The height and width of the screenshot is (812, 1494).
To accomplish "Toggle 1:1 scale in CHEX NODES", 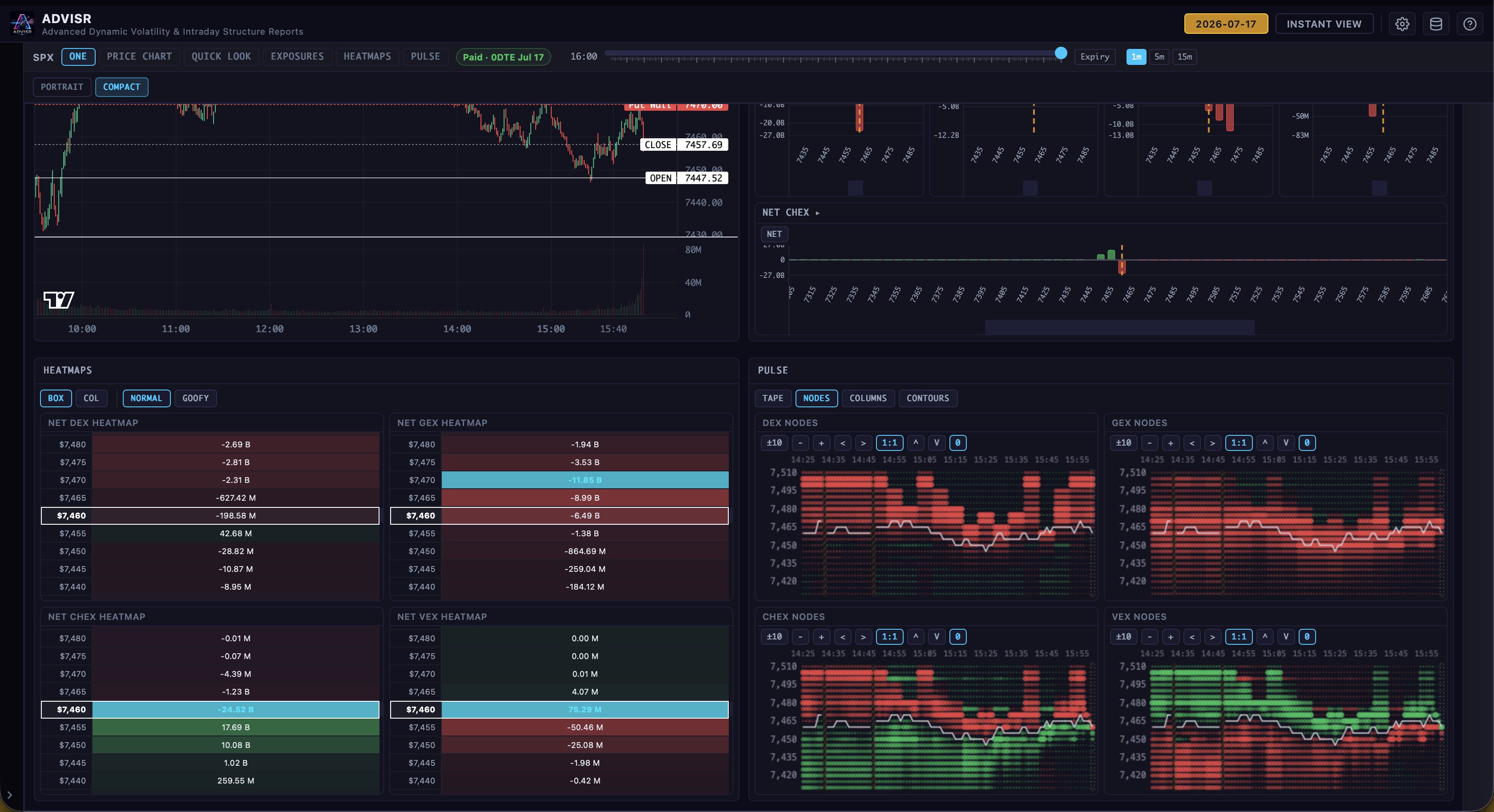I will 890,636.
